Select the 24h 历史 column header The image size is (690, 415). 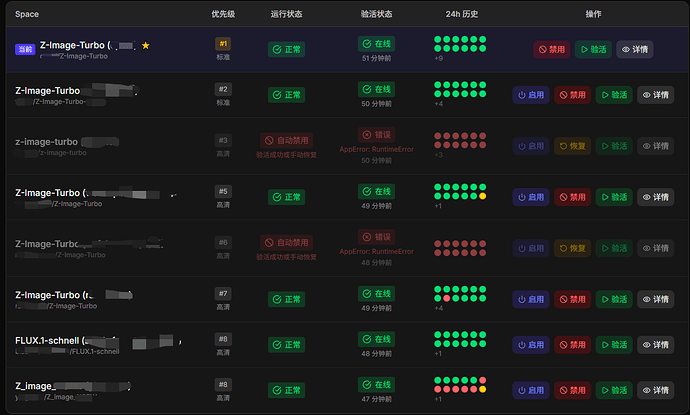pyautogui.click(x=462, y=15)
